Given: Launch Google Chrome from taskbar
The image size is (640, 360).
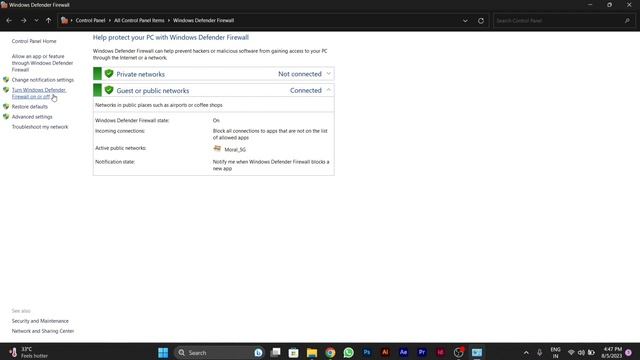Looking at the screenshot, I should pos(330,352).
